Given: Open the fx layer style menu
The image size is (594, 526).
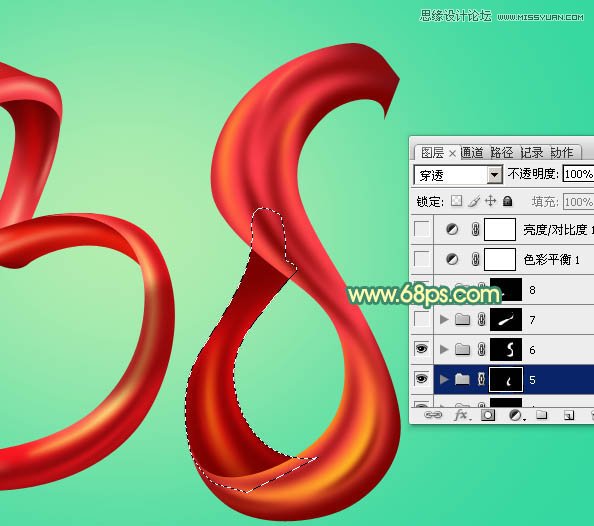Looking at the screenshot, I should 462,415.
